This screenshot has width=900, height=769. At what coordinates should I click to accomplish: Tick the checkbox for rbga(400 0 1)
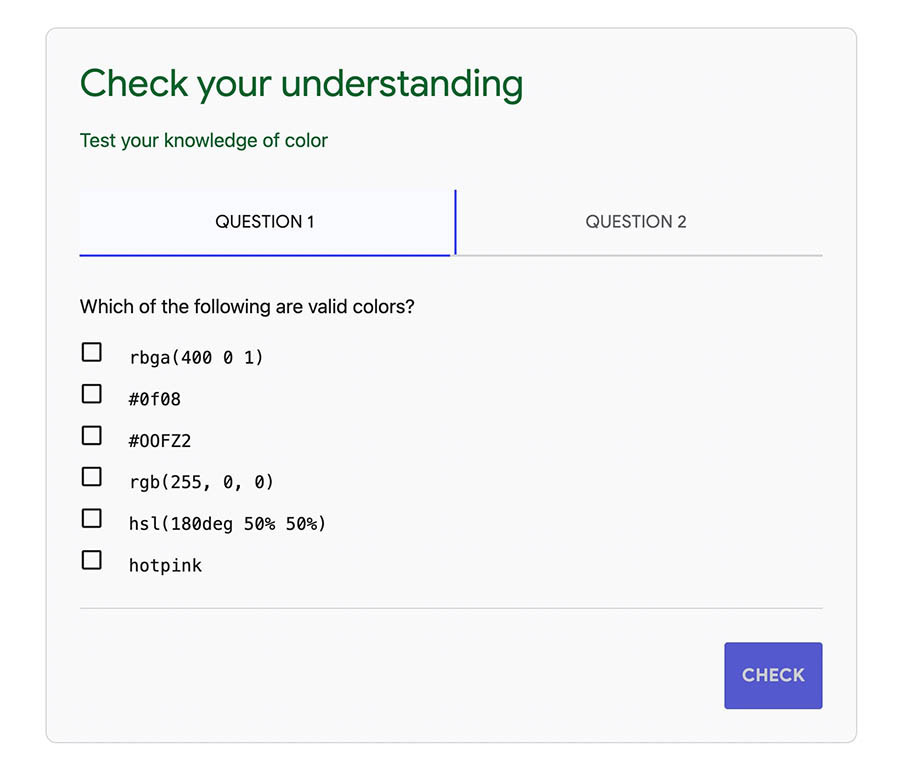[x=92, y=352]
